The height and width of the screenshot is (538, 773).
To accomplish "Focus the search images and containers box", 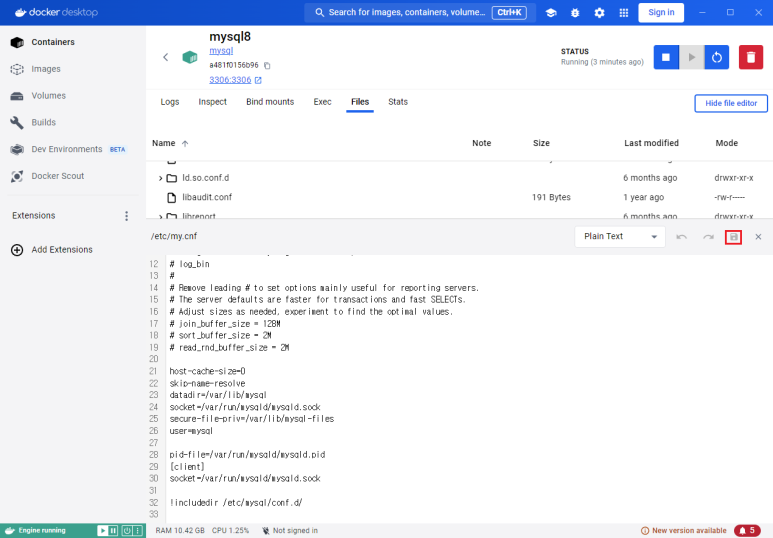I will click(x=419, y=13).
